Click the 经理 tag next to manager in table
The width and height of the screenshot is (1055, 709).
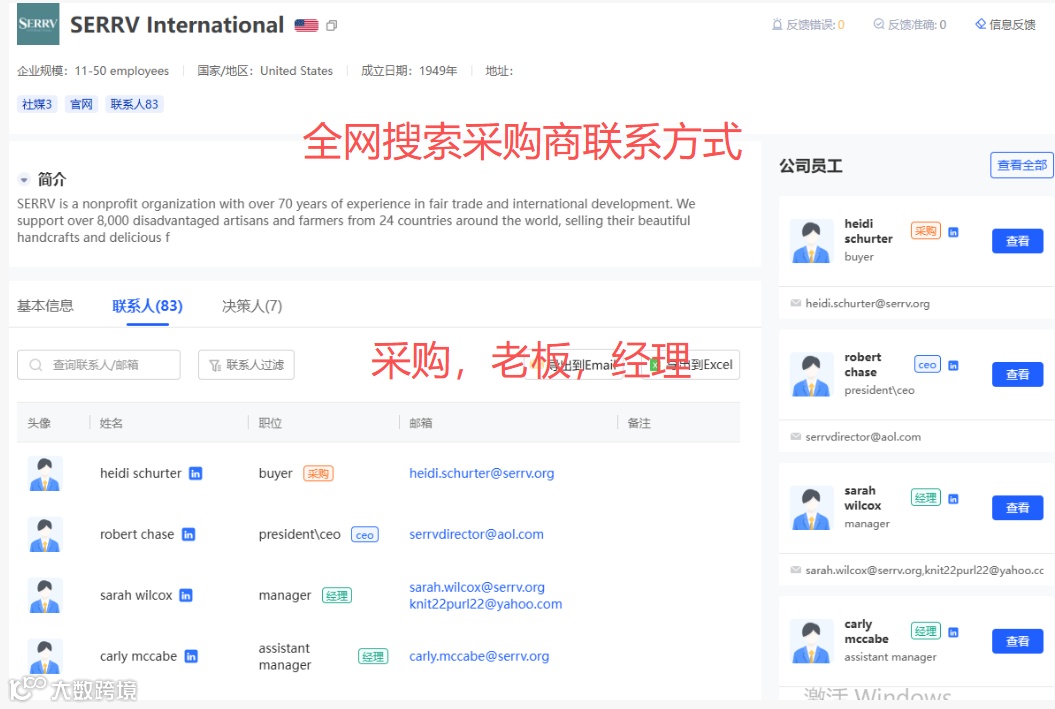pyautogui.click(x=336, y=595)
